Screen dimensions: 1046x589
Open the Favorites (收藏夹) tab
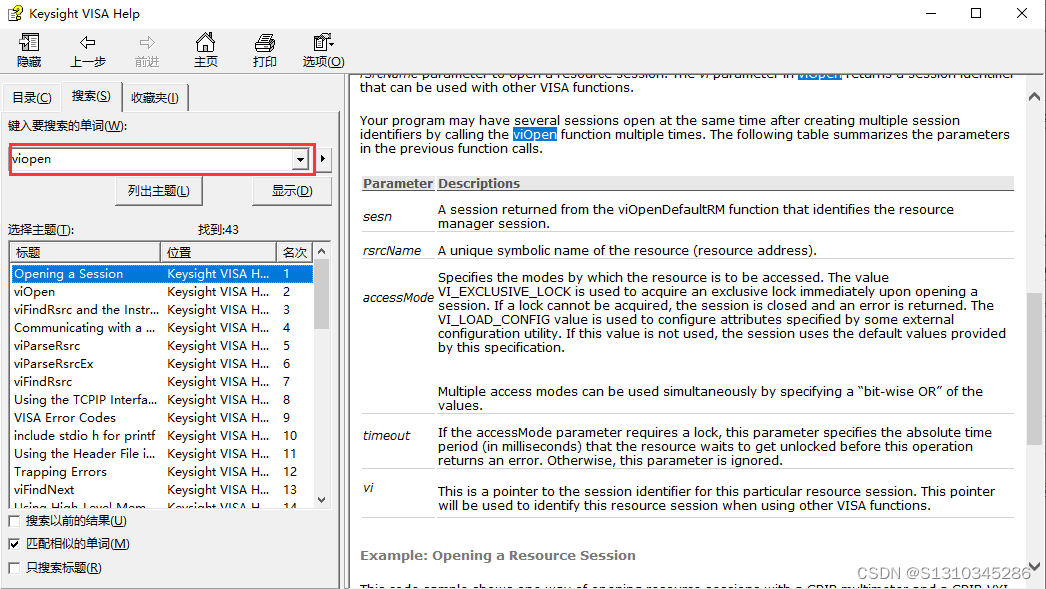click(155, 98)
